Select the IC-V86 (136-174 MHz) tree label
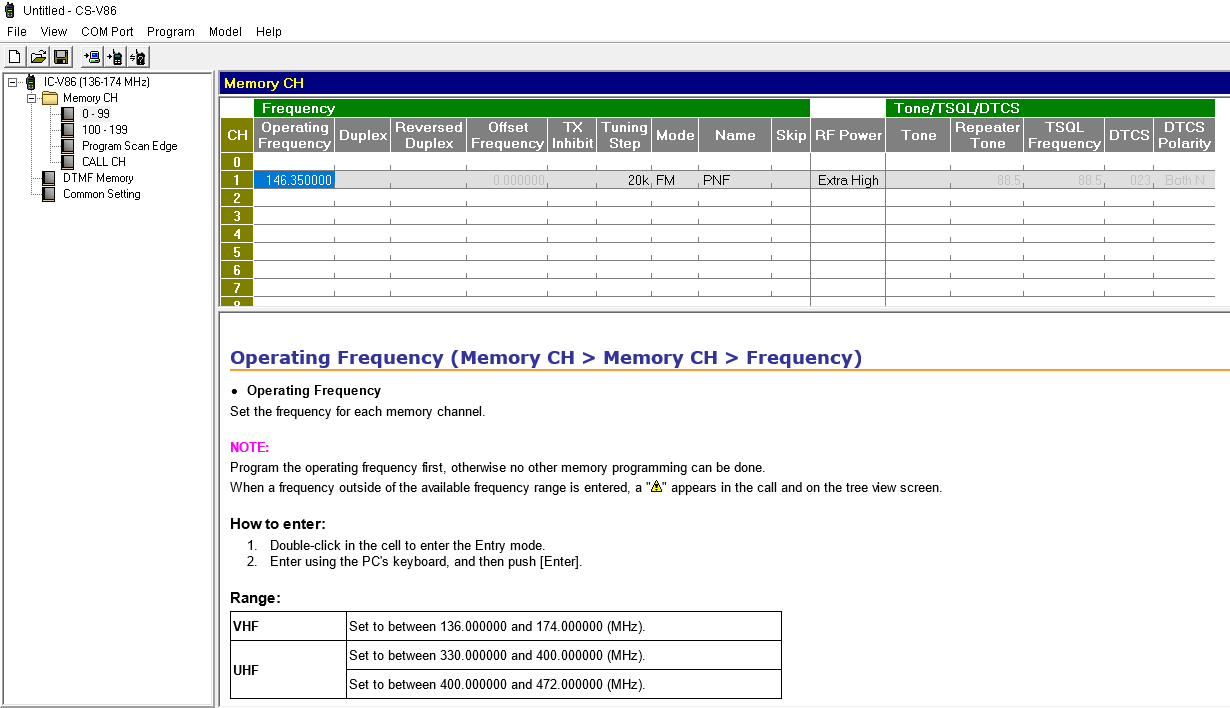 click(96, 82)
